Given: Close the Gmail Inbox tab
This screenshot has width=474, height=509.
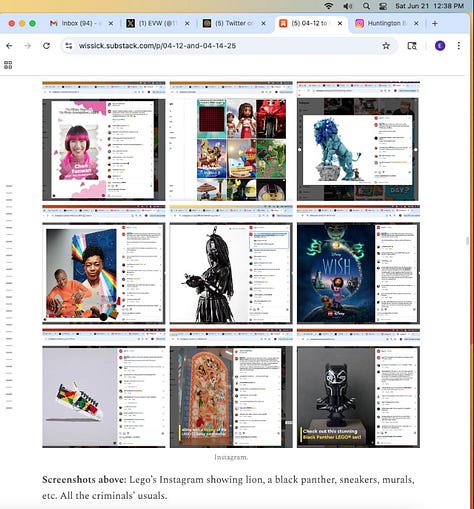Looking at the screenshot, I should point(111,23).
